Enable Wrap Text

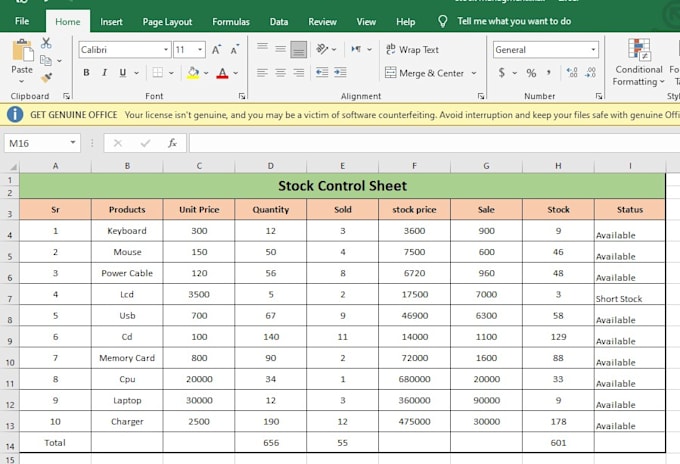(x=412, y=49)
